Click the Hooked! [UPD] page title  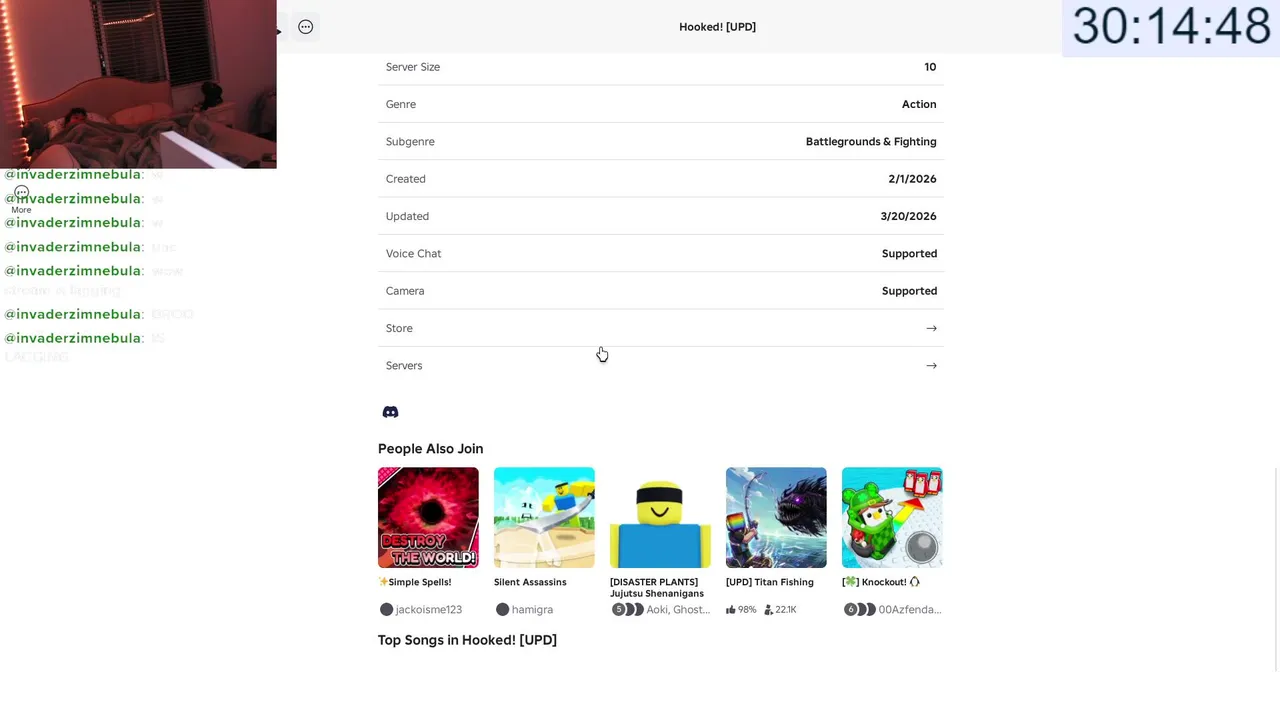(x=717, y=27)
